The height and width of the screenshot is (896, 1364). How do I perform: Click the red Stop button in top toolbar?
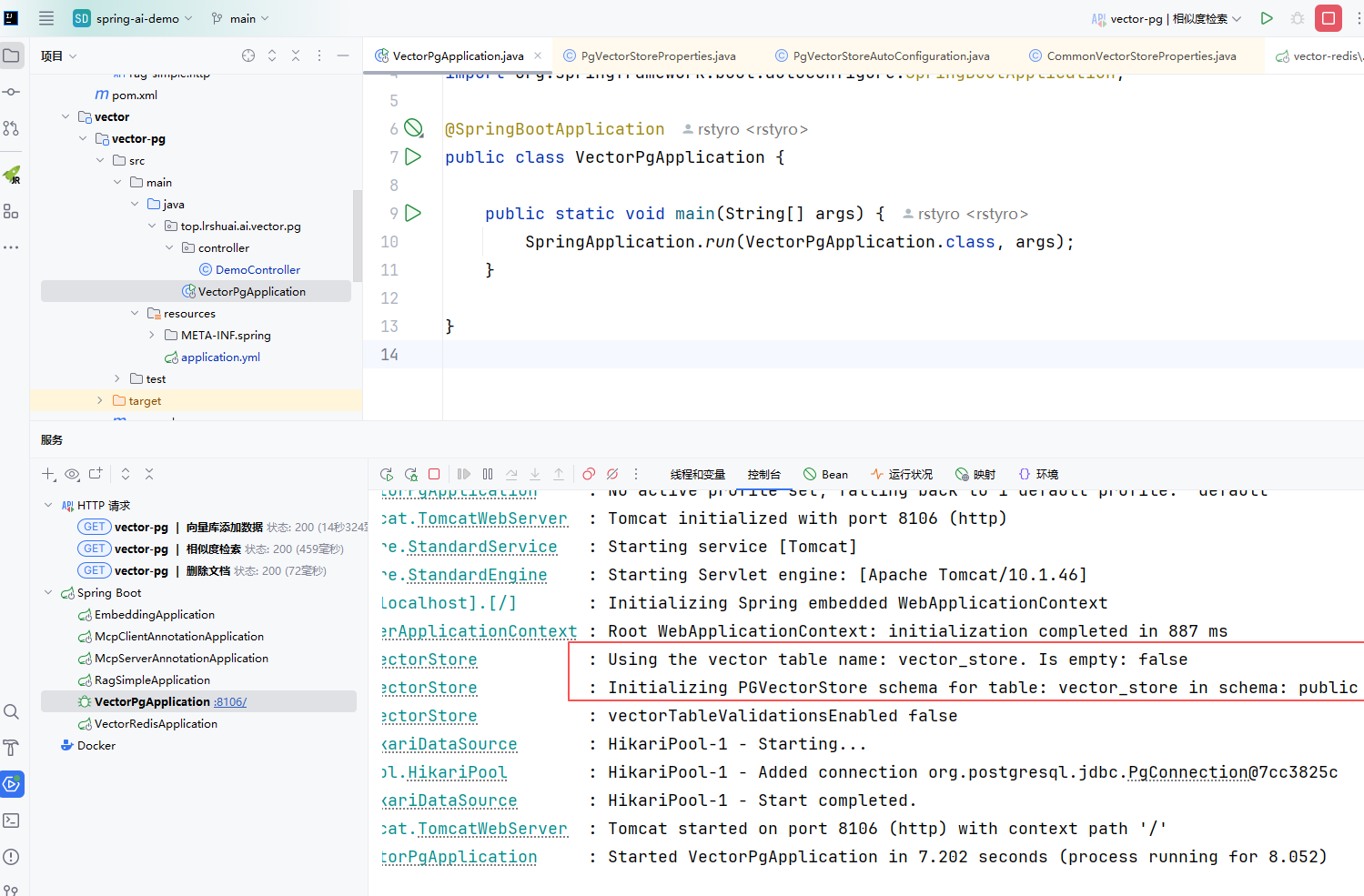click(x=1328, y=18)
